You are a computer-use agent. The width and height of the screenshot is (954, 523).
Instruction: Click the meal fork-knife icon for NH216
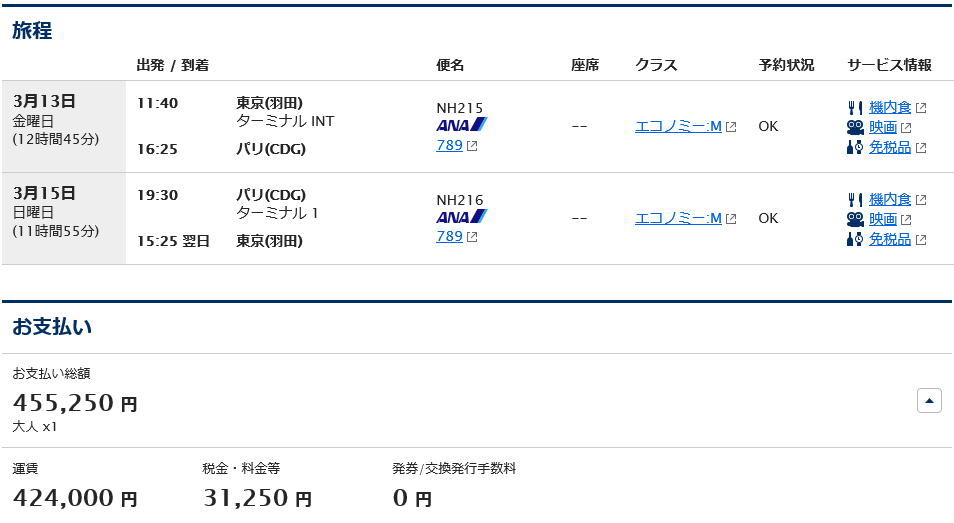(x=855, y=200)
